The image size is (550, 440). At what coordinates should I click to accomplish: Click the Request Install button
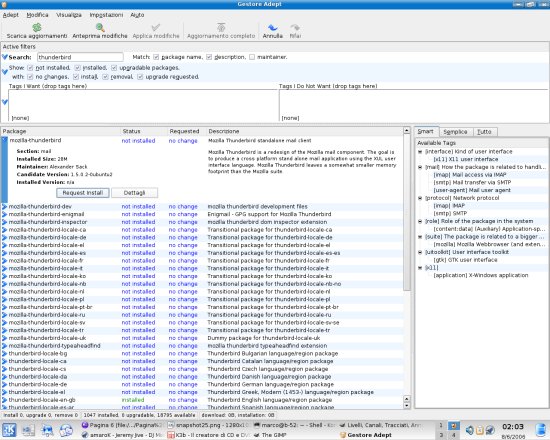tap(83, 193)
